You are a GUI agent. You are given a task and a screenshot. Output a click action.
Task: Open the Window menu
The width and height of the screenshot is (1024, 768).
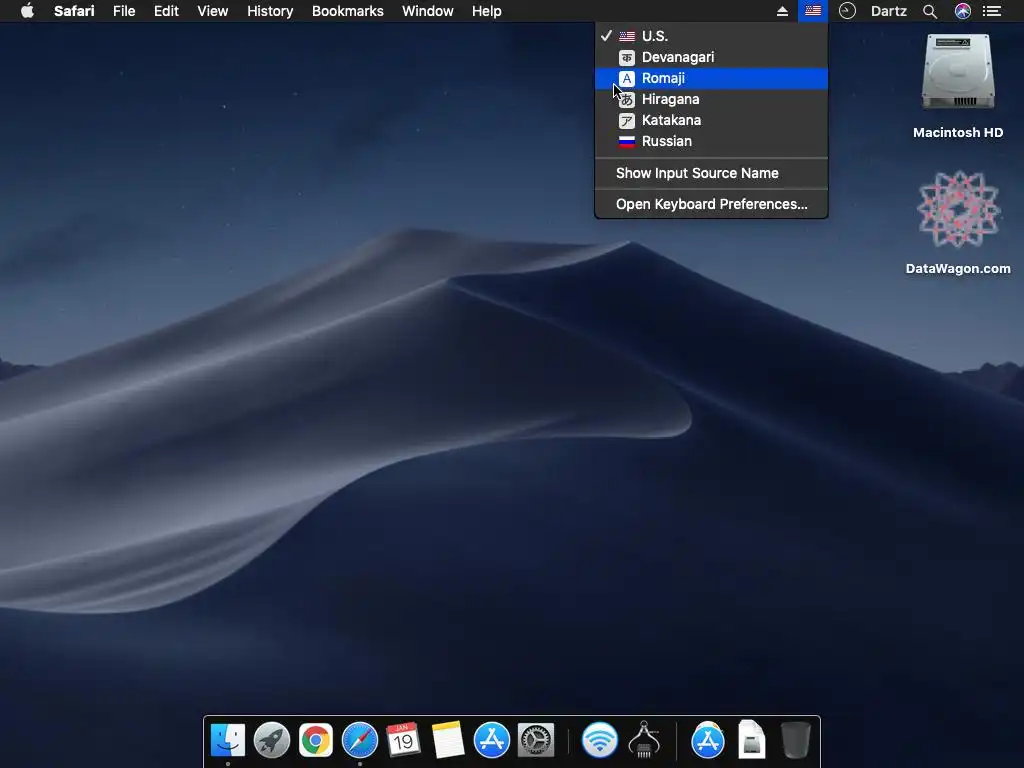tap(427, 11)
